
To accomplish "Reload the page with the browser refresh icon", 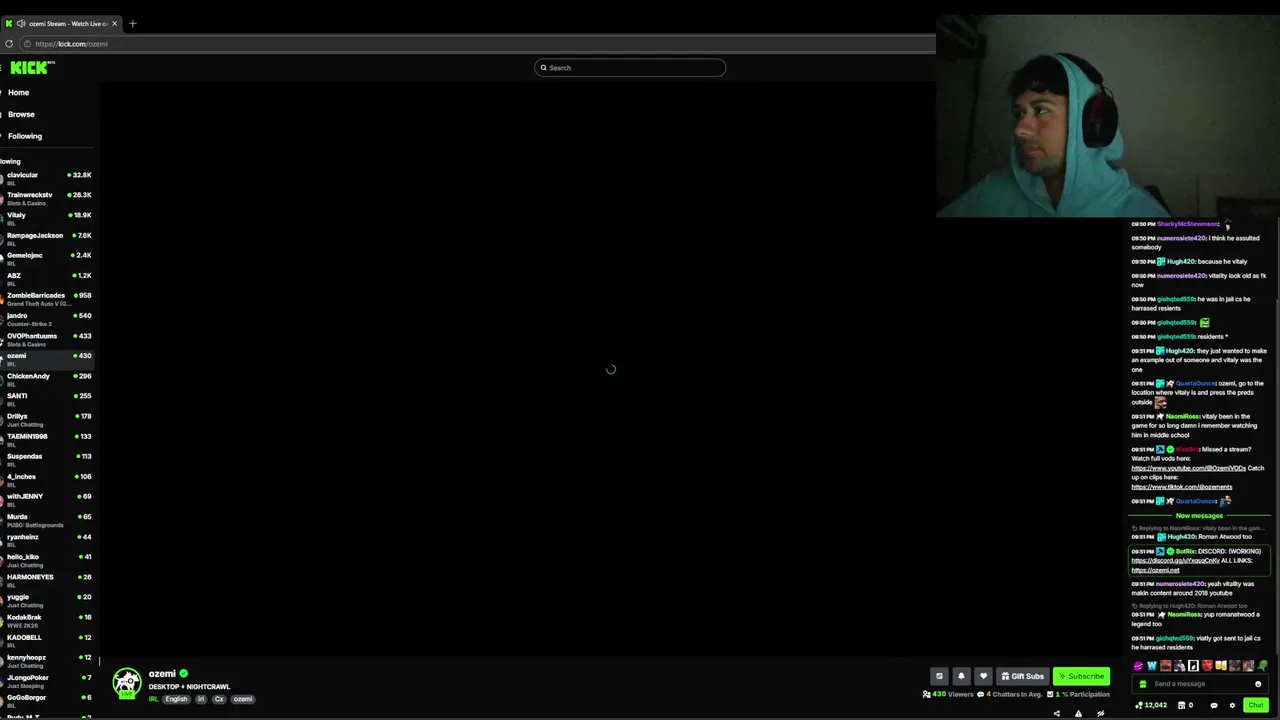I will point(9,43).
